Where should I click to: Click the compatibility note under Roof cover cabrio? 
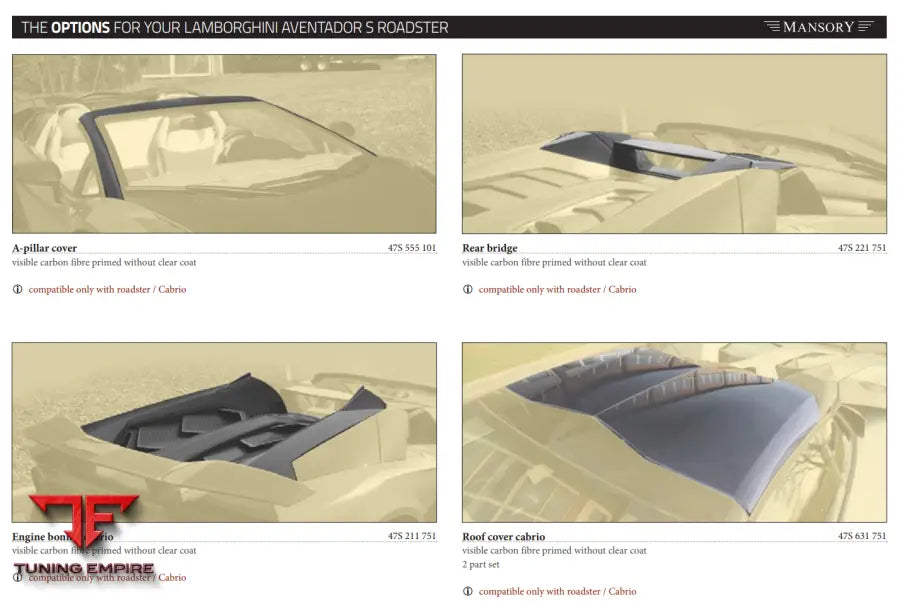point(557,591)
